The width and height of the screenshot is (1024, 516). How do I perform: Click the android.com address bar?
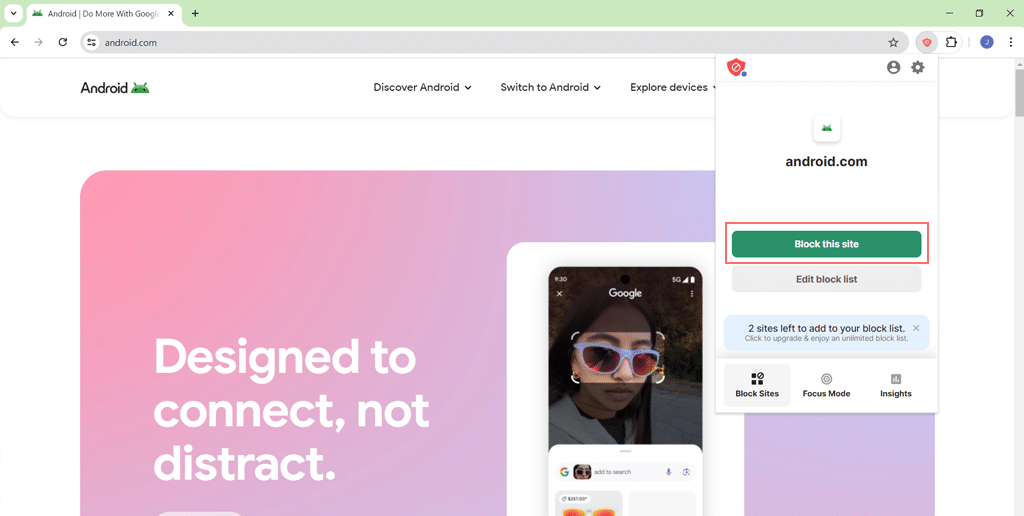coord(494,42)
